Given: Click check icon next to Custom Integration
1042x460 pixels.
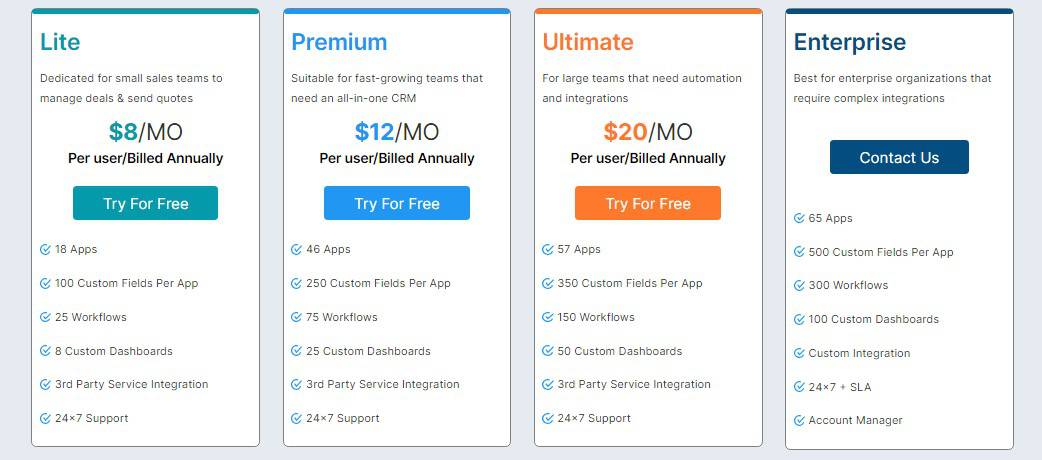Looking at the screenshot, I should (799, 353).
